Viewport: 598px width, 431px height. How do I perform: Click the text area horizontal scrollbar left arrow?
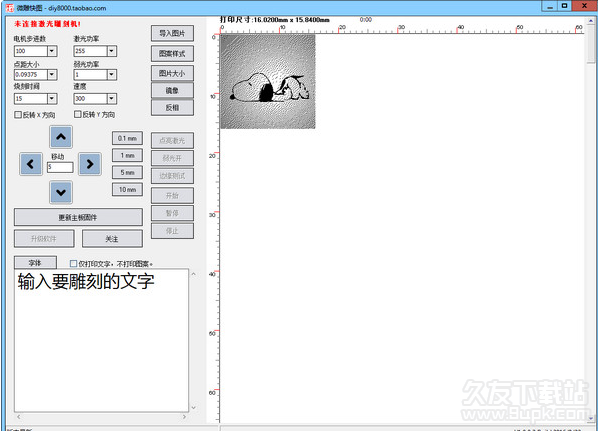(18, 417)
